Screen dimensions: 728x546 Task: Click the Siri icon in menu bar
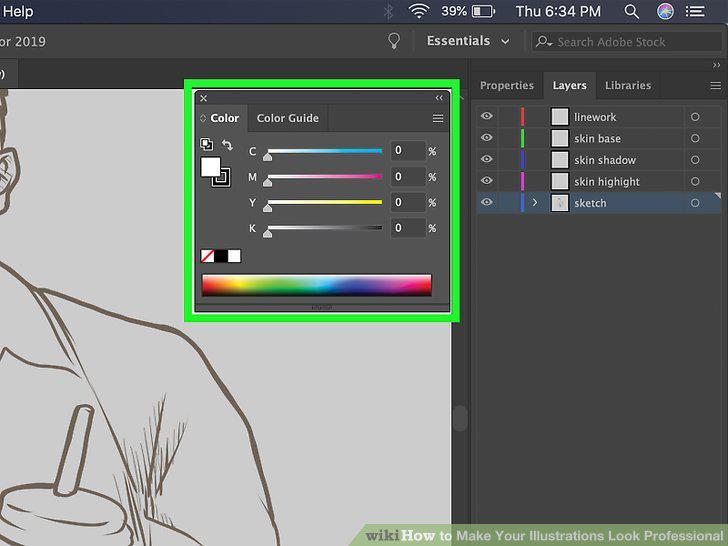[x=665, y=11]
